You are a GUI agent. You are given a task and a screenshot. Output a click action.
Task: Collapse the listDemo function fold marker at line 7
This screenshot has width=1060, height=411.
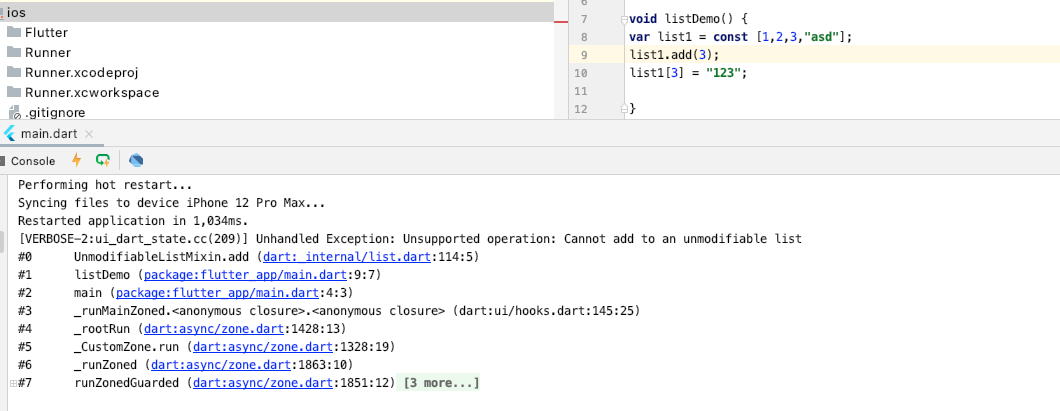625,20
